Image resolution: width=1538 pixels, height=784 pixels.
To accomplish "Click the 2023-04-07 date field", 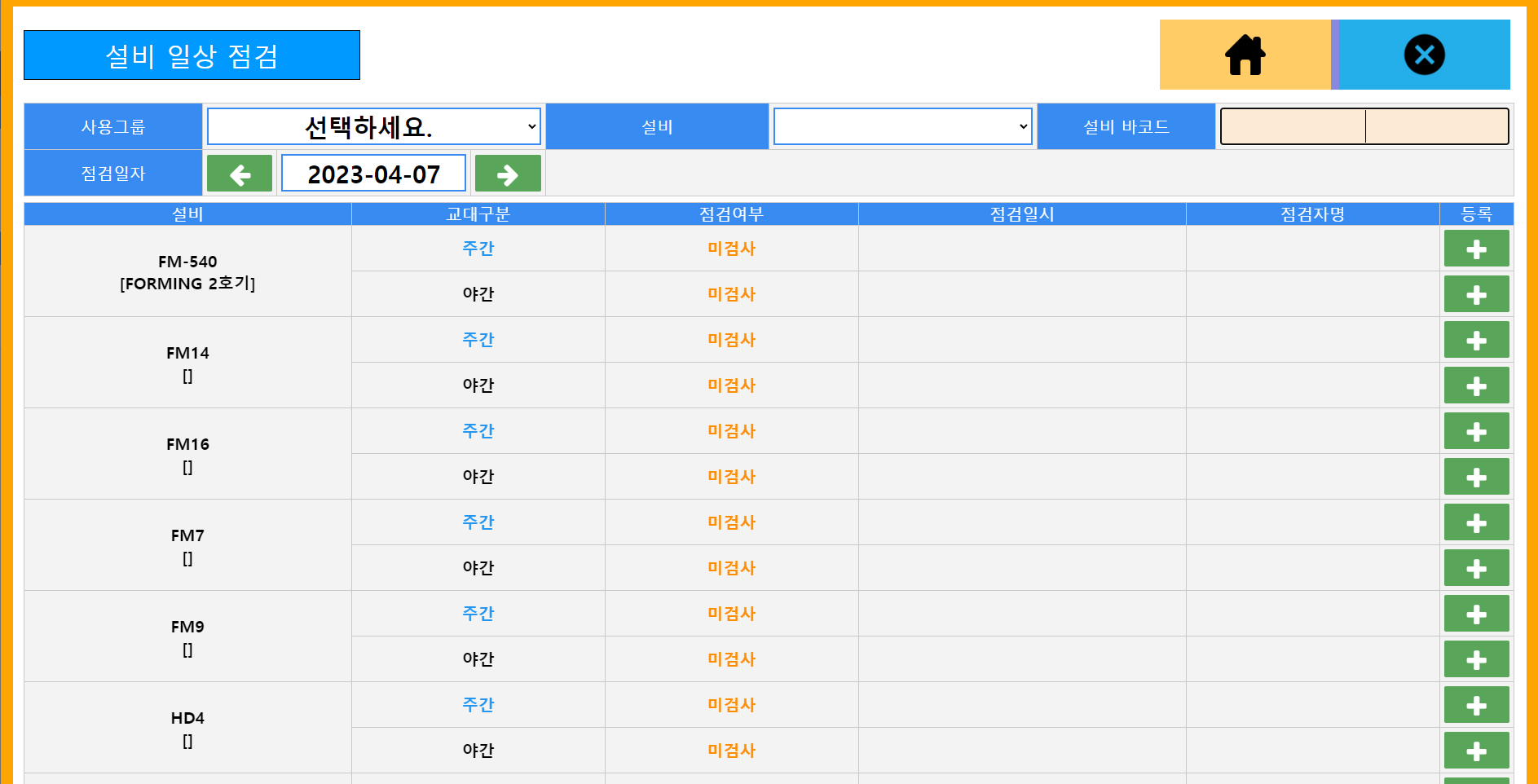I will 373,174.
